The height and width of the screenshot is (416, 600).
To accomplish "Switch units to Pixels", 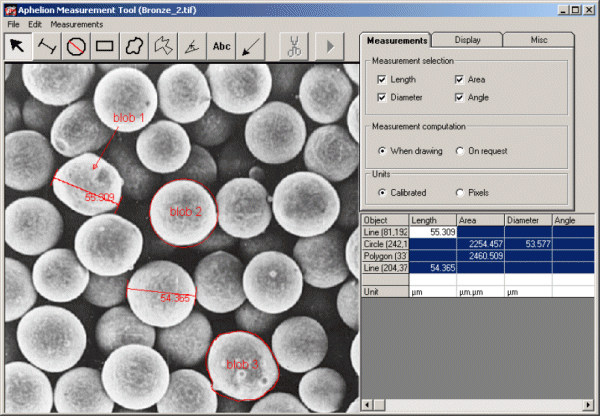I will tap(460, 193).
